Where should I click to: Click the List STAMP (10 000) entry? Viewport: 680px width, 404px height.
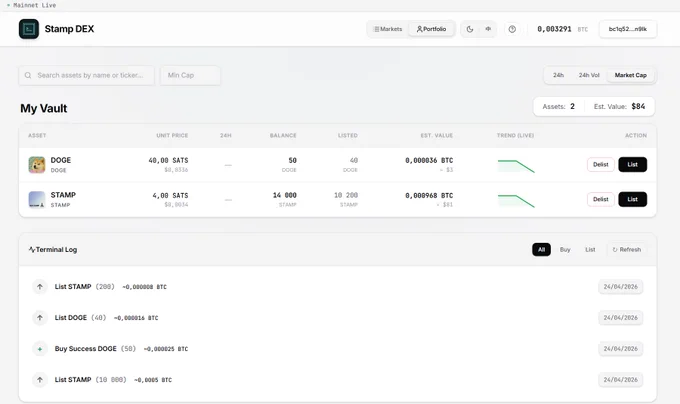pos(337,380)
